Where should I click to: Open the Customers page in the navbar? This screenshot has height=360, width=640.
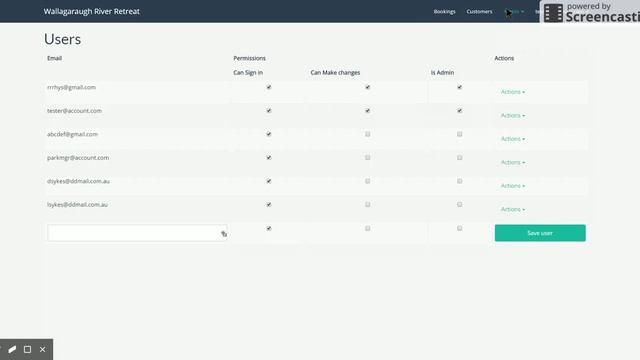pos(479,11)
